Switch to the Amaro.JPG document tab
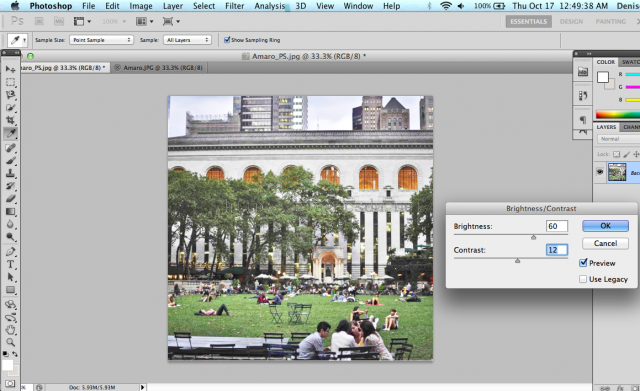640x391 pixels. [x=163, y=68]
